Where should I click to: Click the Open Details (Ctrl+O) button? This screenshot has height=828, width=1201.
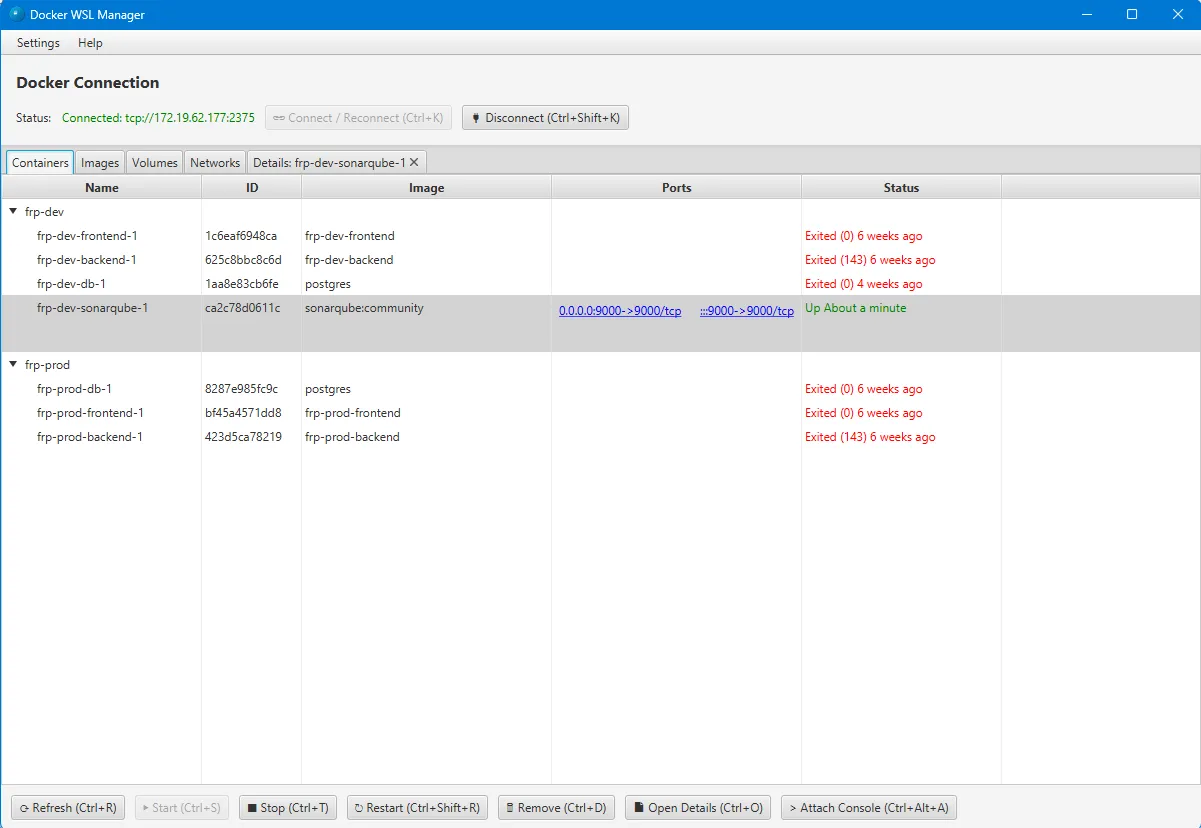click(x=698, y=808)
